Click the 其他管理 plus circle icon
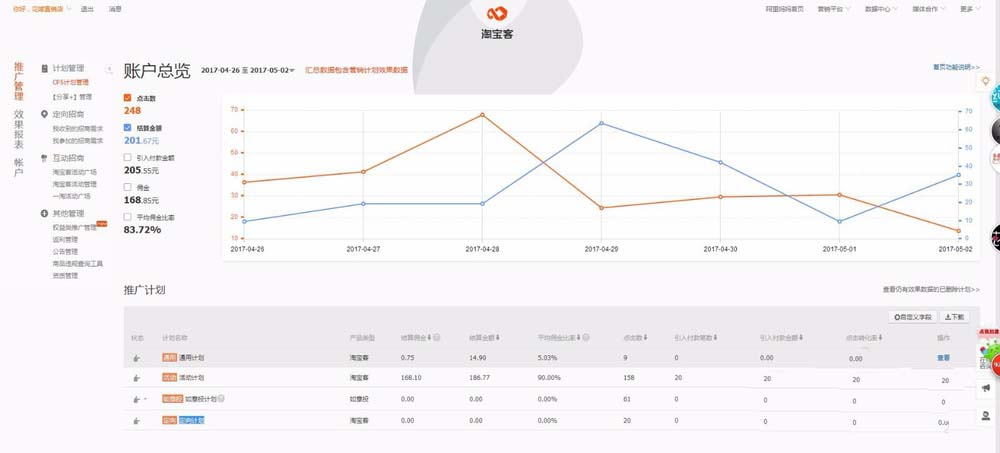Screen dimensions: 1000x453 point(44,214)
